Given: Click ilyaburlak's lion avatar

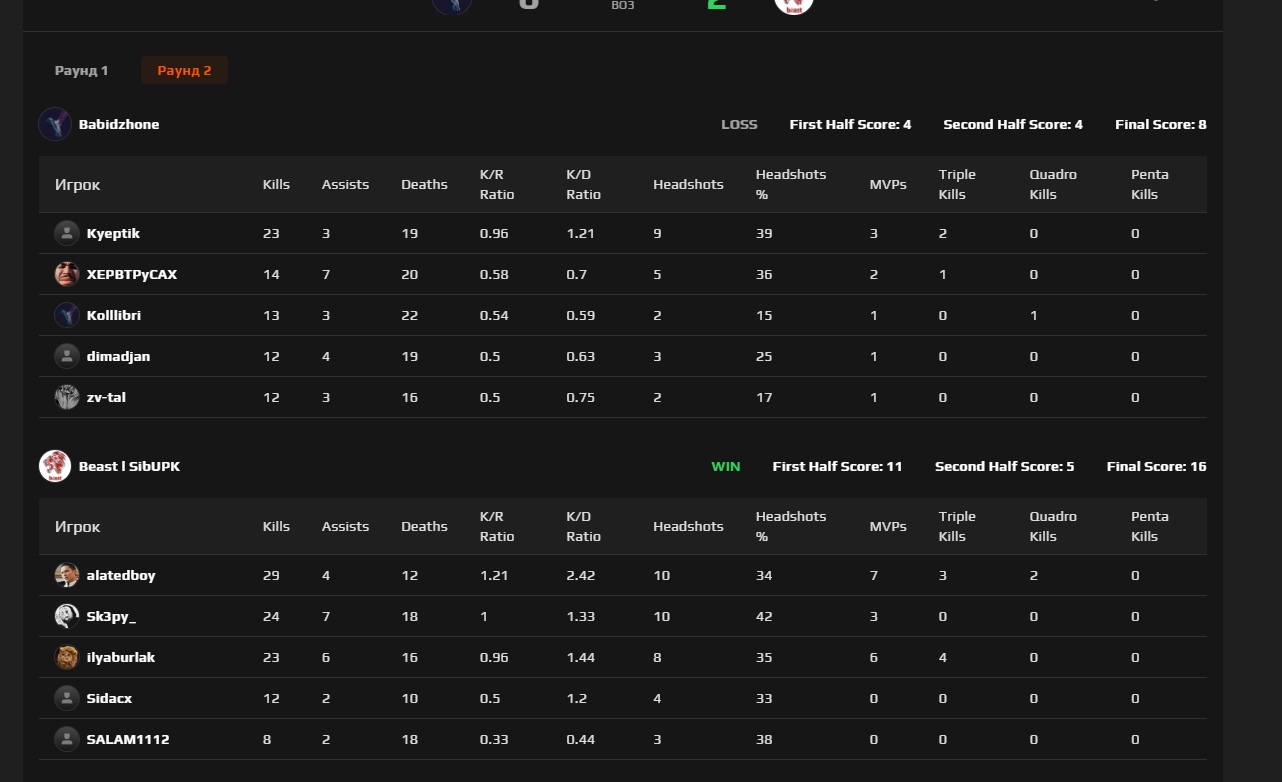Looking at the screenshot, I should [67, 657].
